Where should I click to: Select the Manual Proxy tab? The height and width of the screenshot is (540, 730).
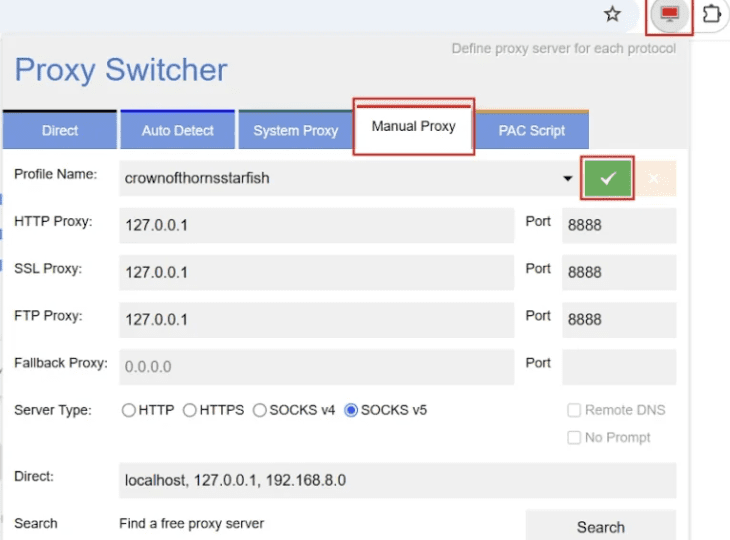(413, 127)
